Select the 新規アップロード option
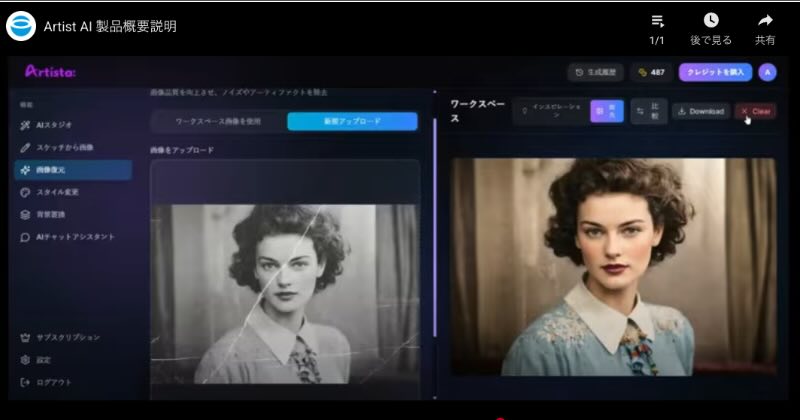This screenshot has width=800, height=420. [352, 121]
